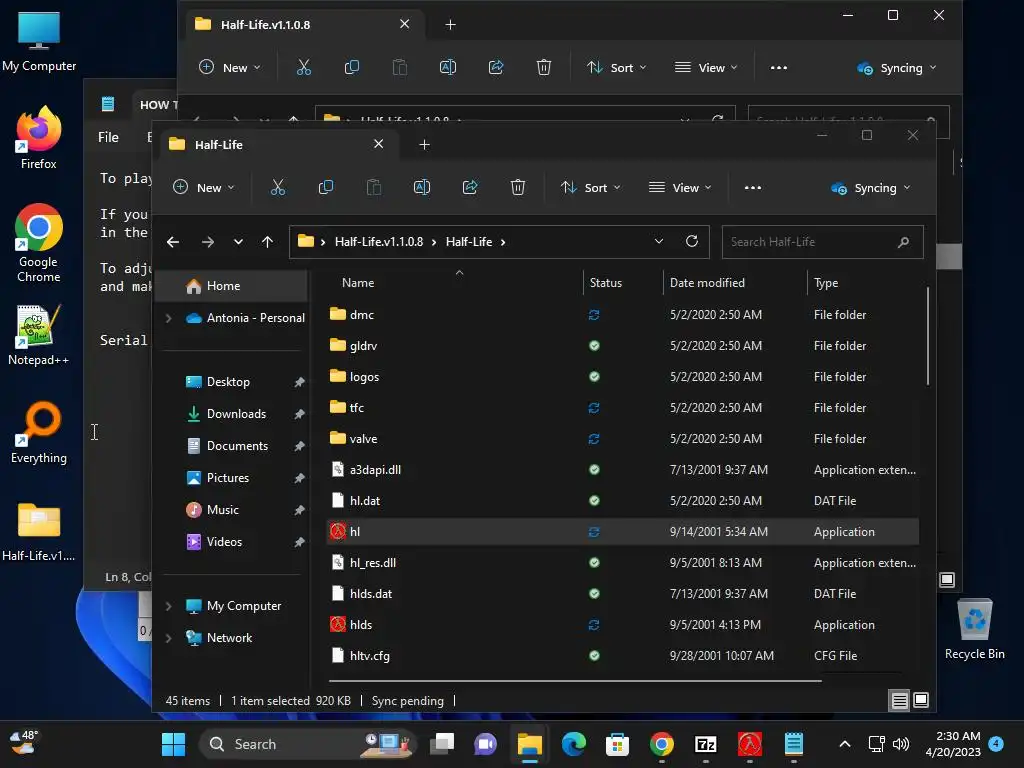This screenshot has width=1024, height=768.
Task: Select the Recycle Bin on desktop
Action: [x=974, y=629]
